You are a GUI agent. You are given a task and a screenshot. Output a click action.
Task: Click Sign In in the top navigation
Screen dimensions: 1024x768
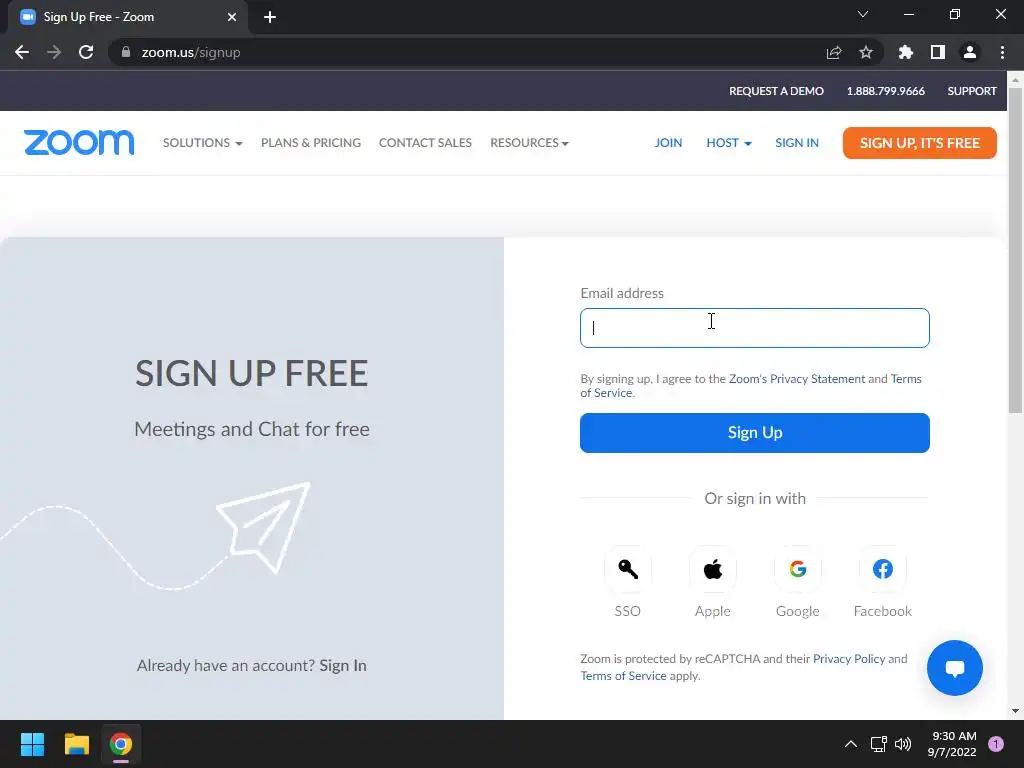point(797,142)
